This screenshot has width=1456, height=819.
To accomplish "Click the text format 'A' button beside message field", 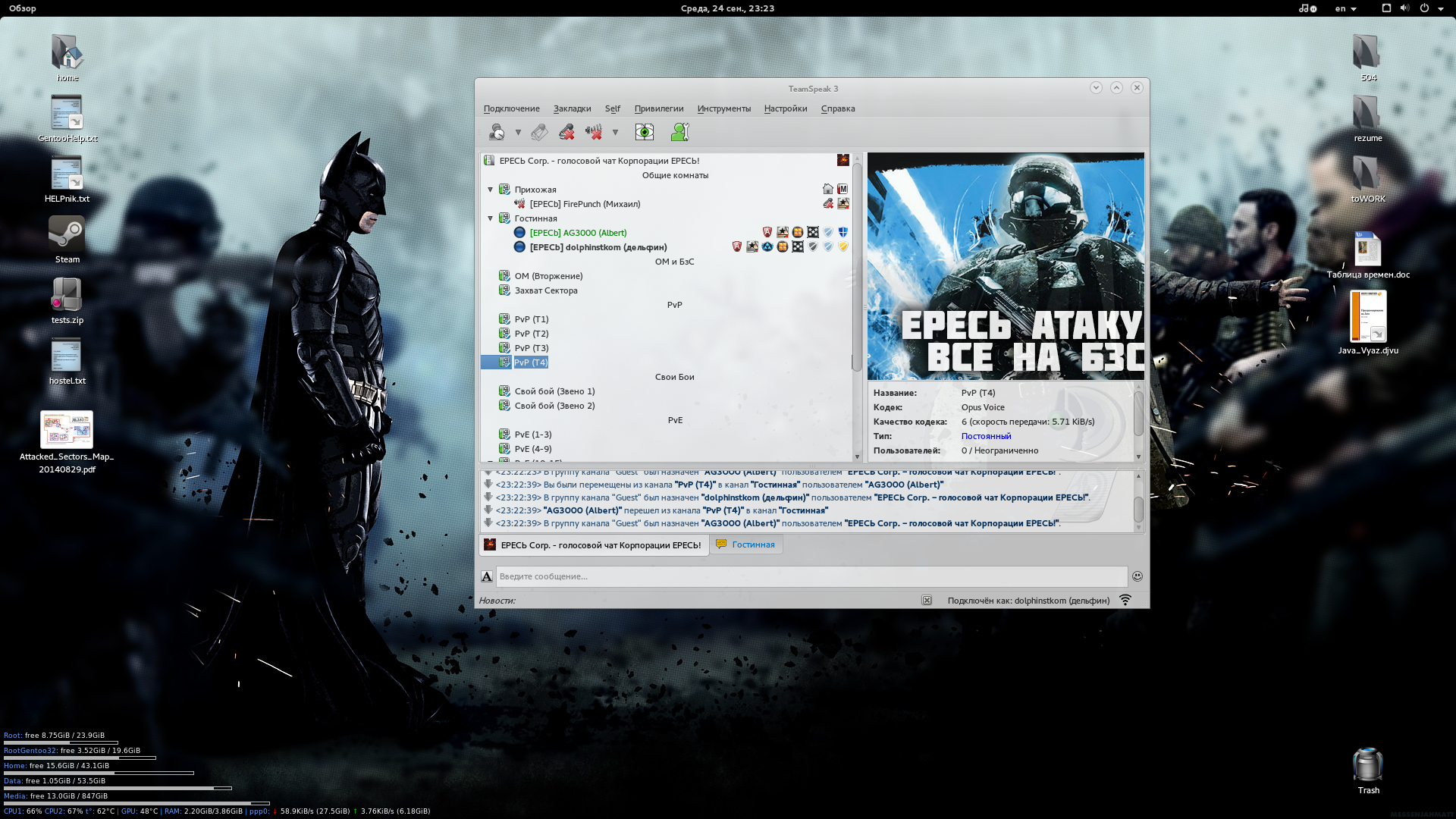I will pos(487,576).
